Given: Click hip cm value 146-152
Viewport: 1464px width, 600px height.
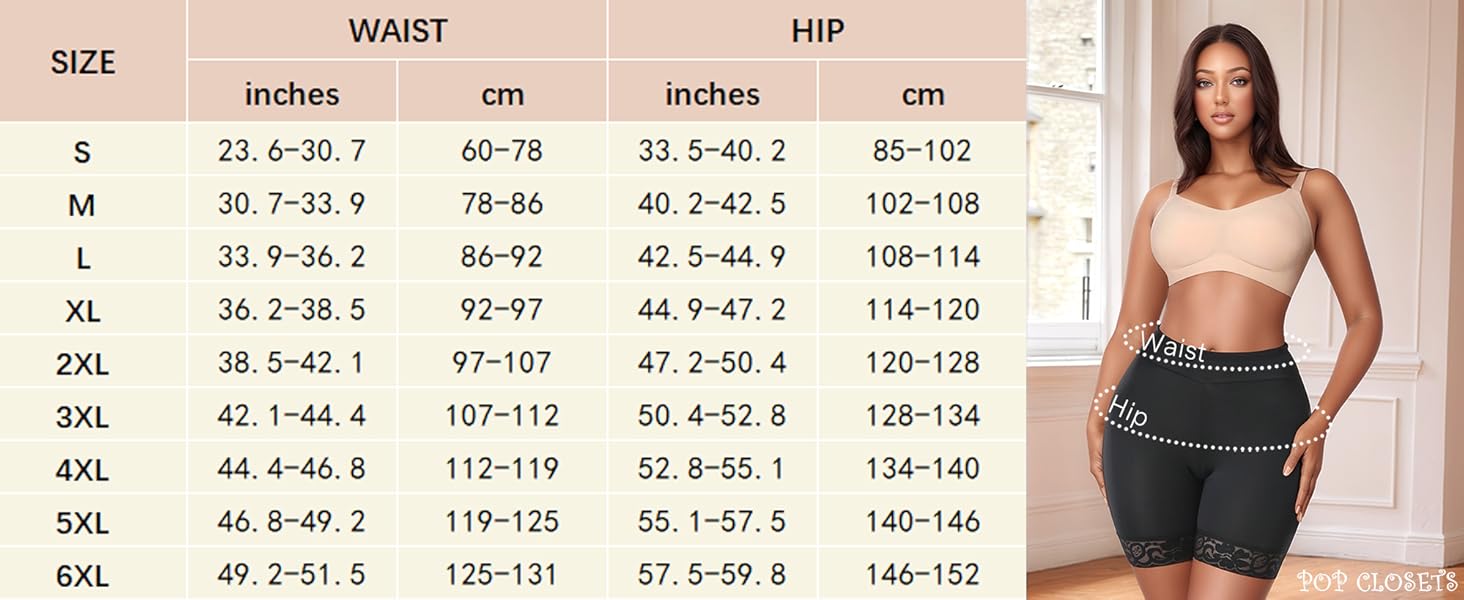Looking at the screenshot, I should point(922,575).
